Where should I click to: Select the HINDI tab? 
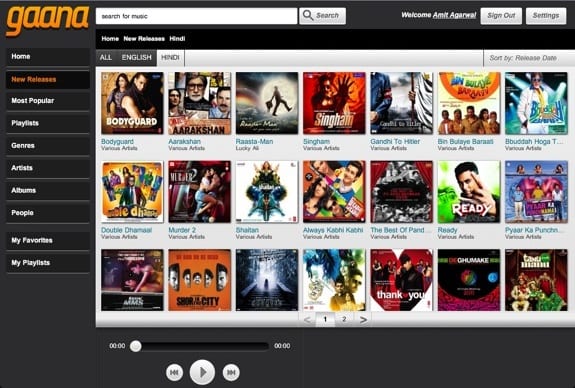pos(171,58)
